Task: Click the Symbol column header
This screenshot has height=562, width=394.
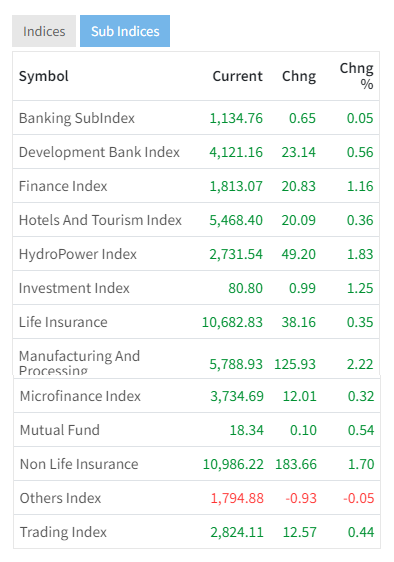Action: click(x=44, y=76)
